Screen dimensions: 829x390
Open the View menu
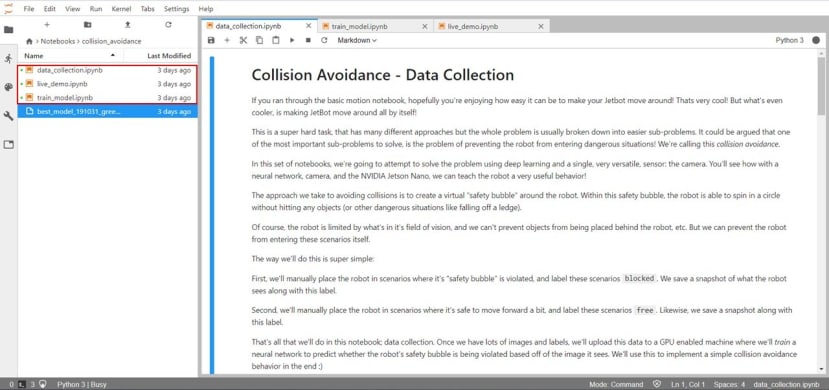[72, 9]
